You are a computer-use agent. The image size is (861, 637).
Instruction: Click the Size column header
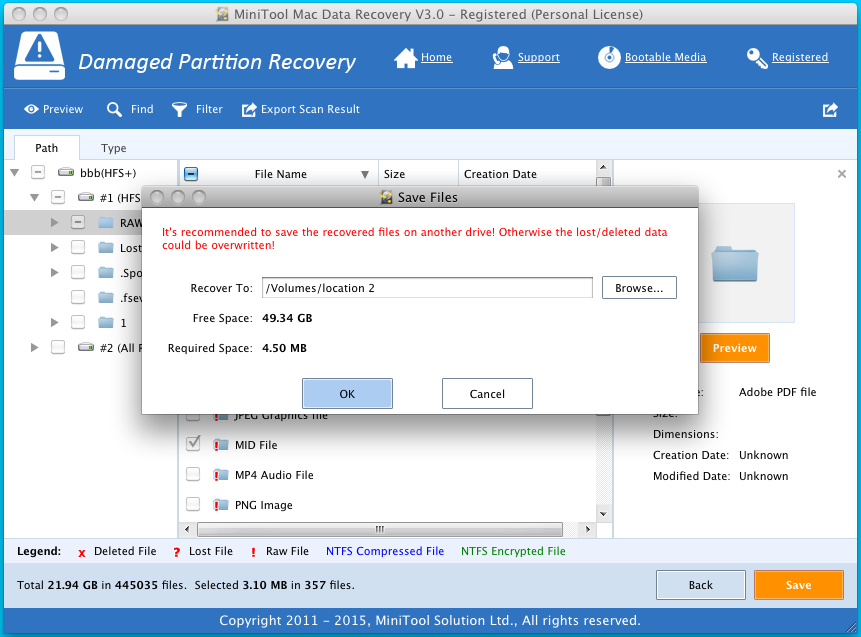coord(418,174)
